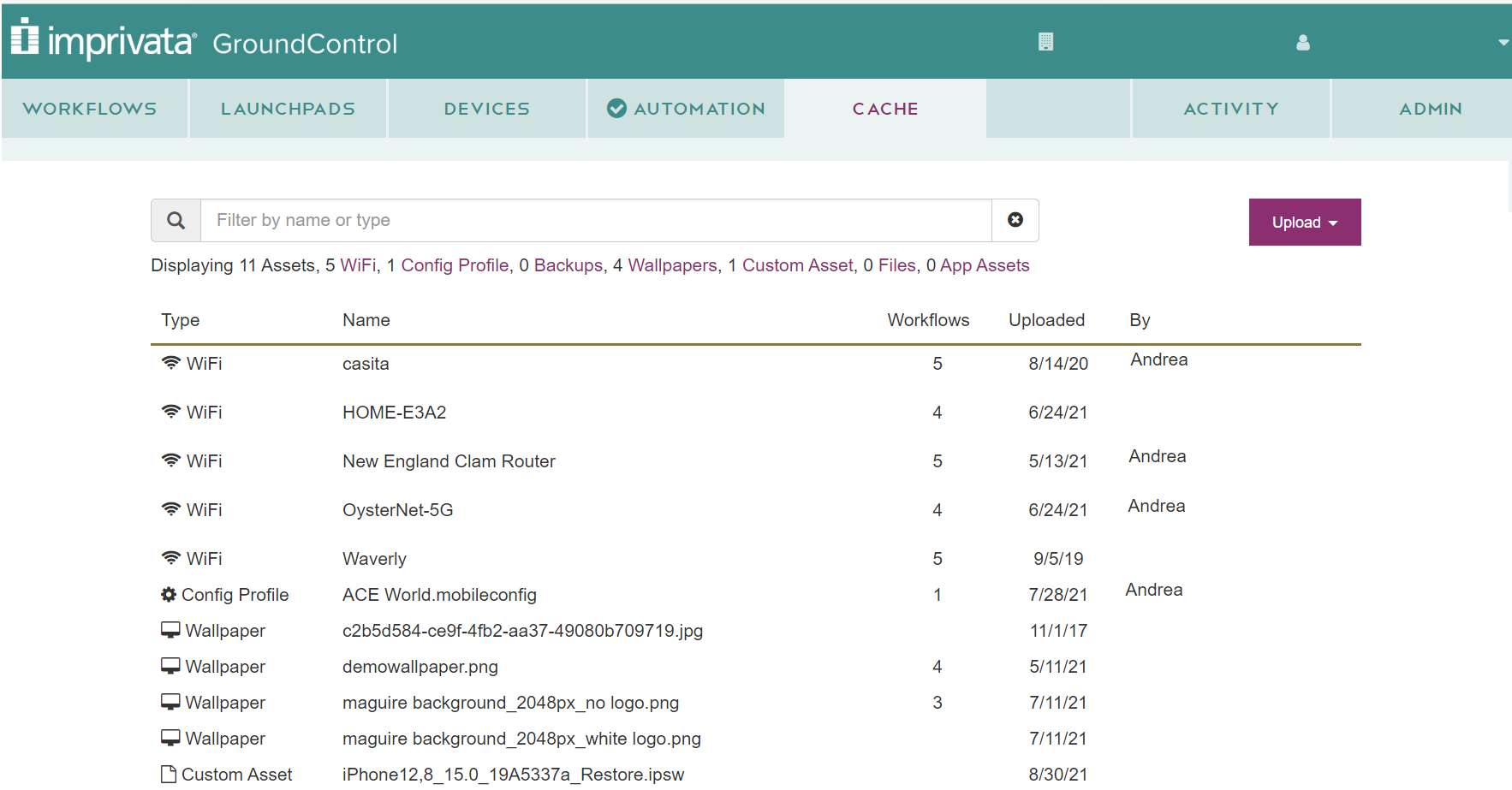This screenshot has height=790, width=1512.
Task: Sort by the By column header
Action: coord(1140,320)
